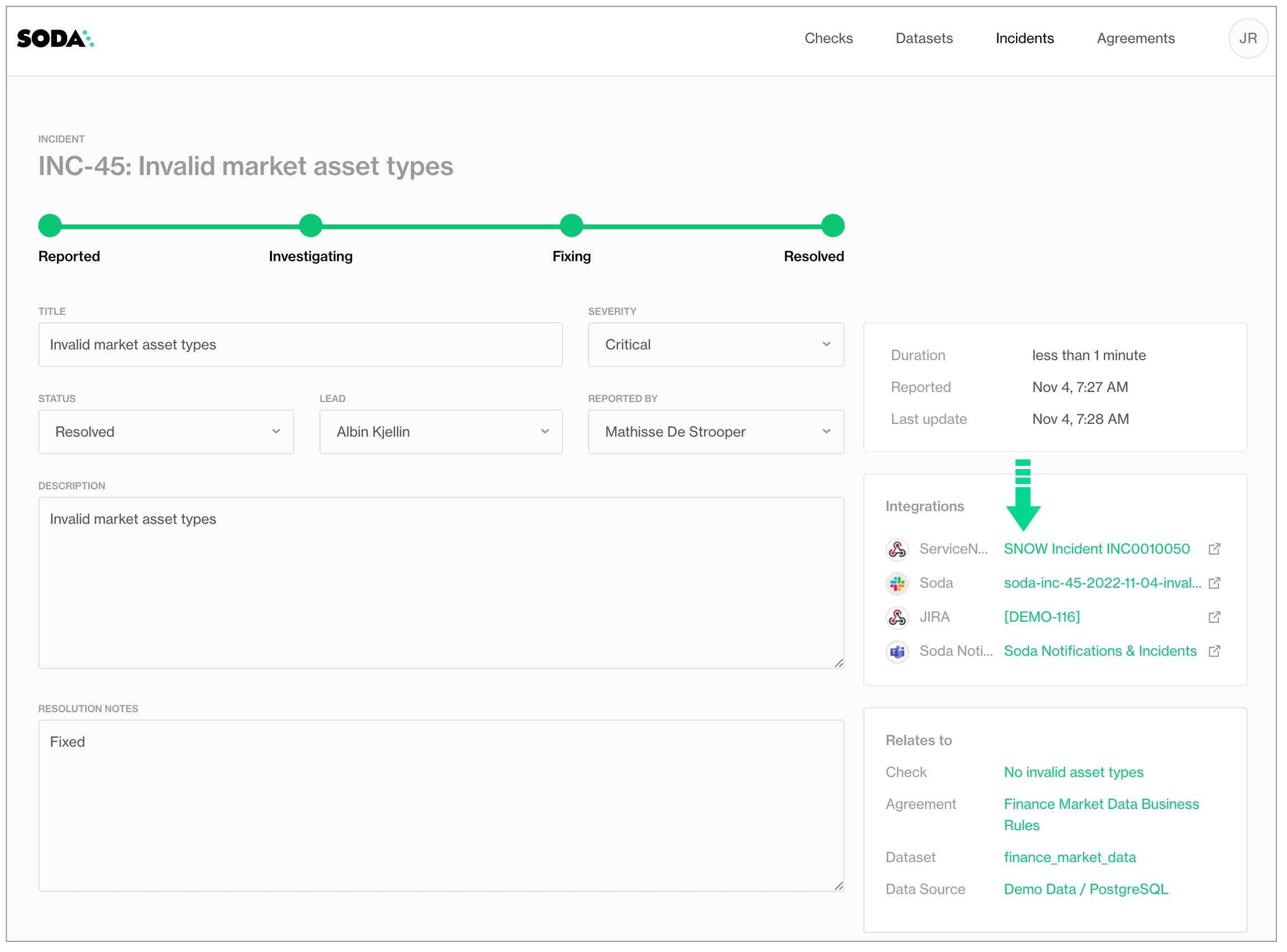The width and height of the screenshot is (1287, 952).
Task: Open Soda Notifications external link icon
Action: click(x=1214, y=651)
